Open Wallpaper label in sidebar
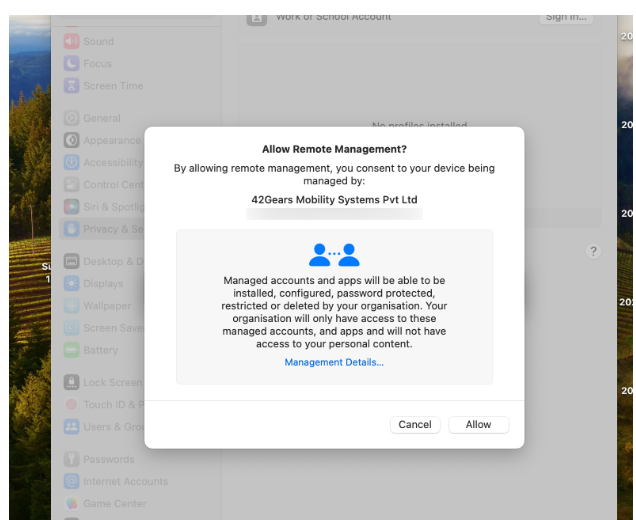Viewport: 636px width, 520px height. (107, 305)
